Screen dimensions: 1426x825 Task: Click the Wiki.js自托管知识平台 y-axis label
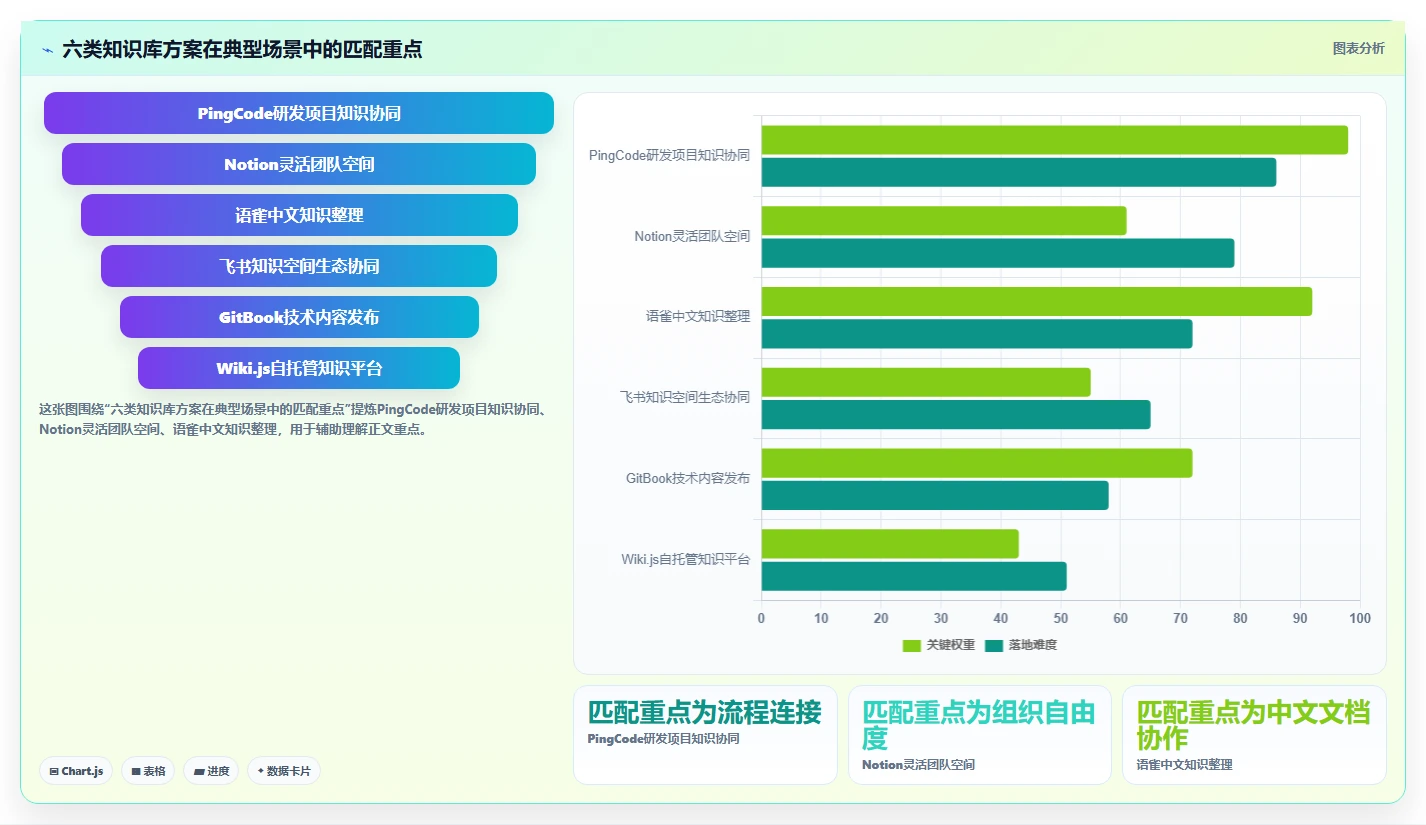click(x=685, y=559)
